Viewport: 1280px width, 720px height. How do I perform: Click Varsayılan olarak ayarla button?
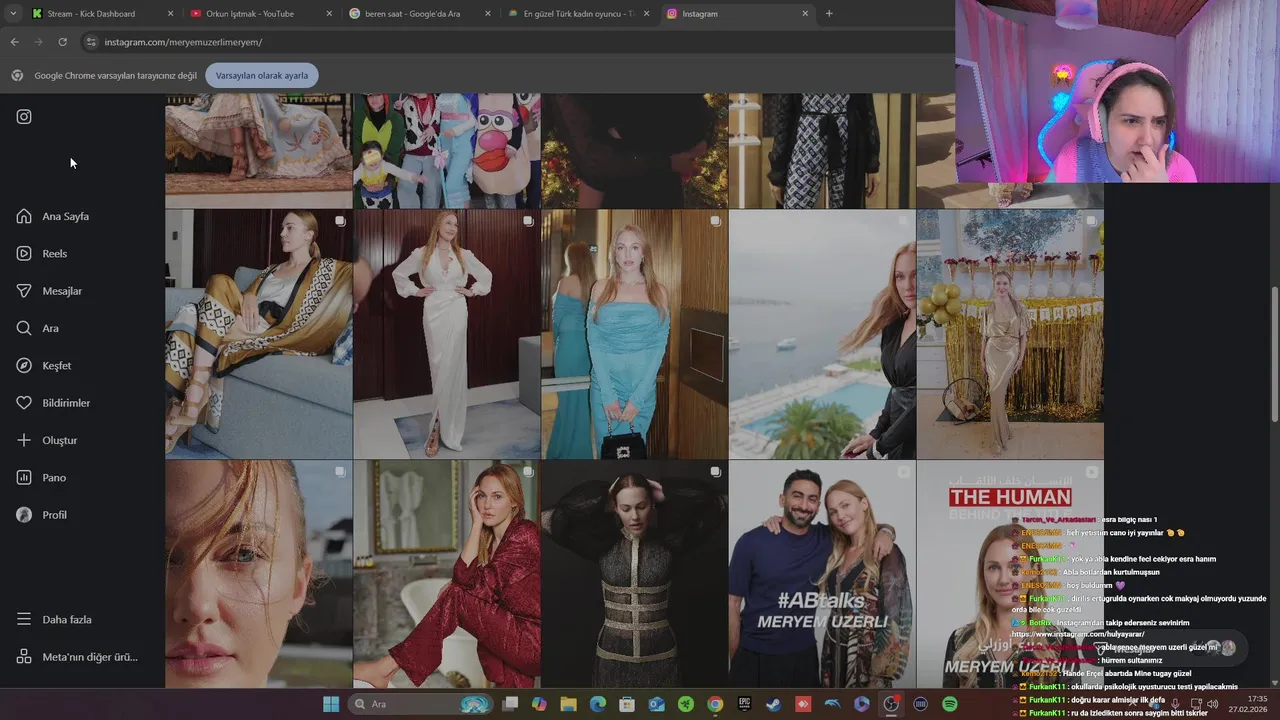click(x=262, y=76)
